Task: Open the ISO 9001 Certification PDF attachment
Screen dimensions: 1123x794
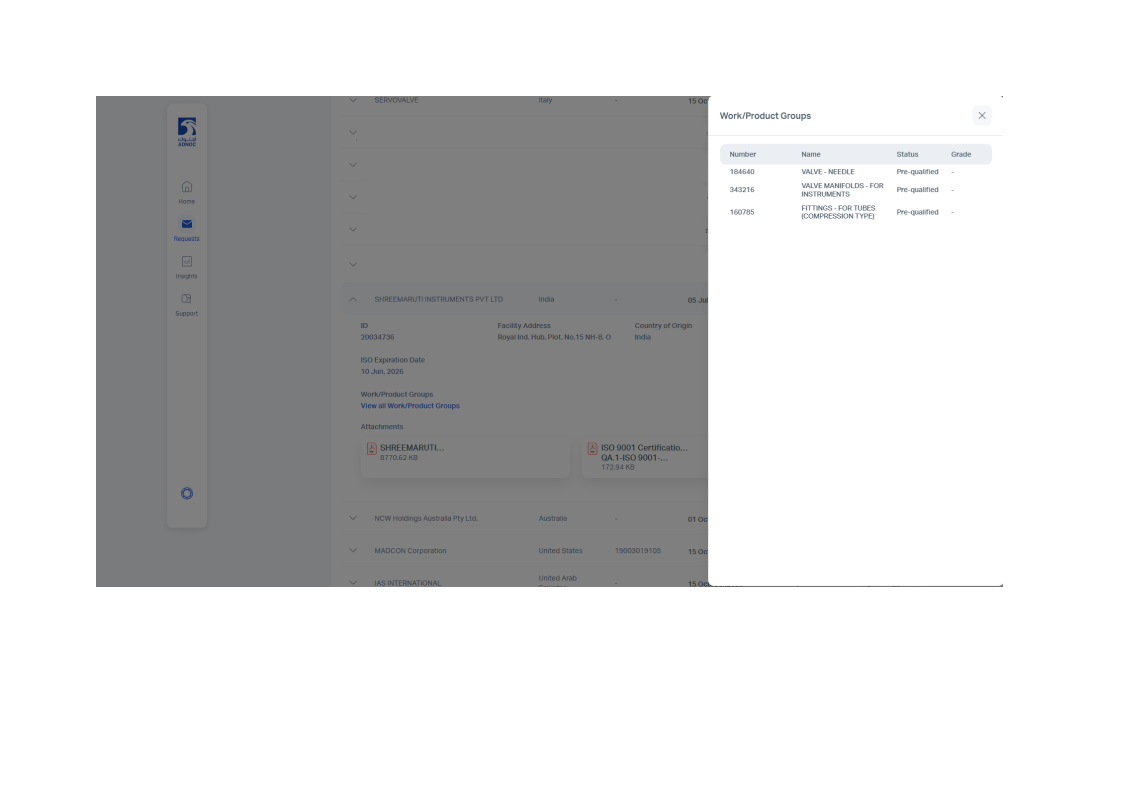Action: (x=592, y=449)
